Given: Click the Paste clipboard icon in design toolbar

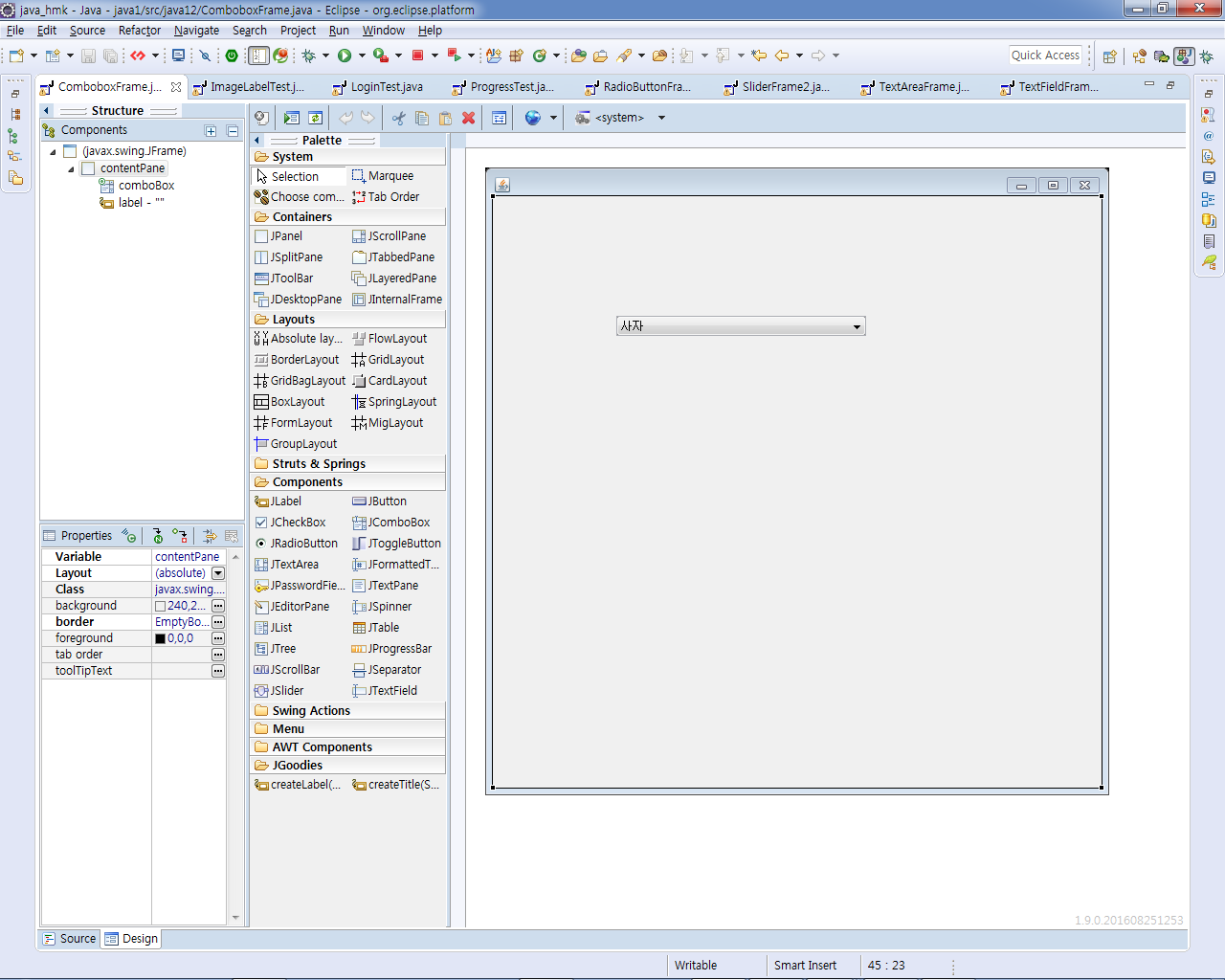Looking at the screenshot, I should tap(445, 118).
